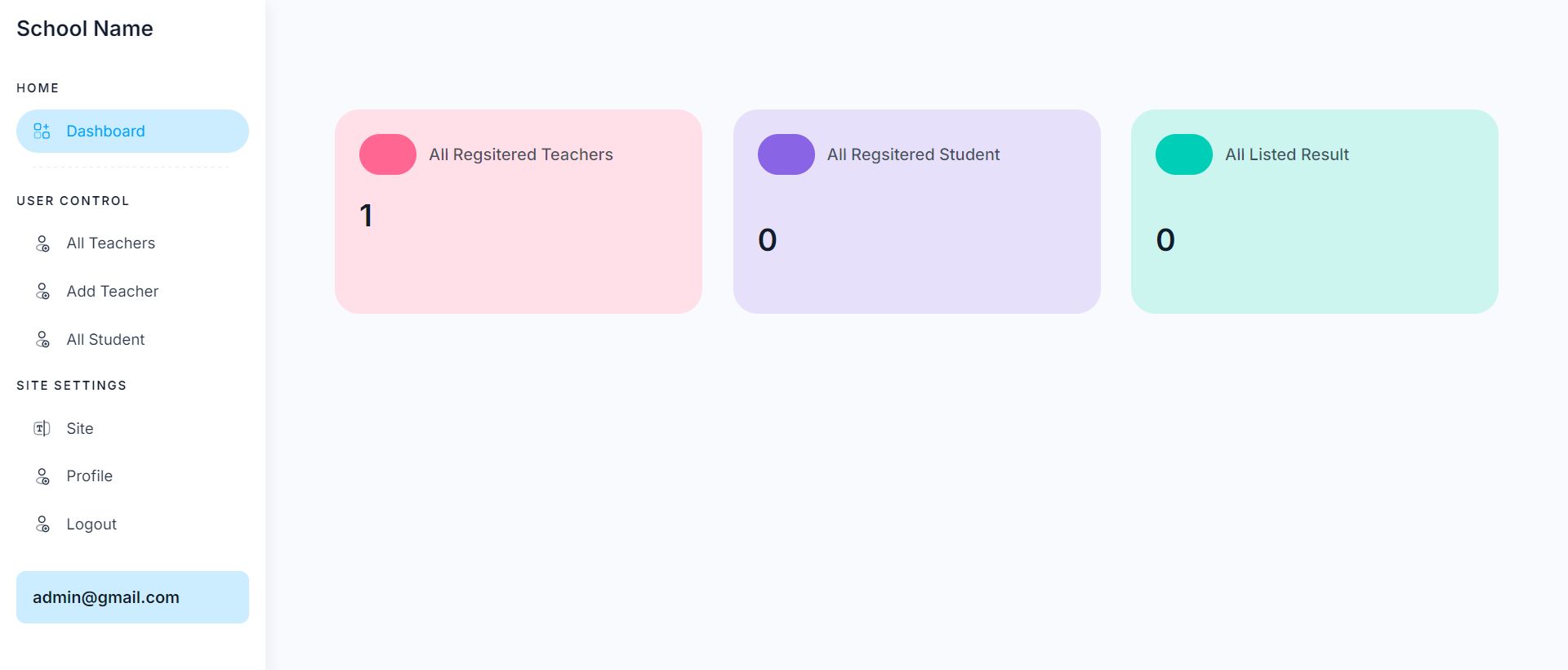Click the All Teachers user icon
Screen dimensions: 1568x670
pyautogui.click(x=42, y=243)
